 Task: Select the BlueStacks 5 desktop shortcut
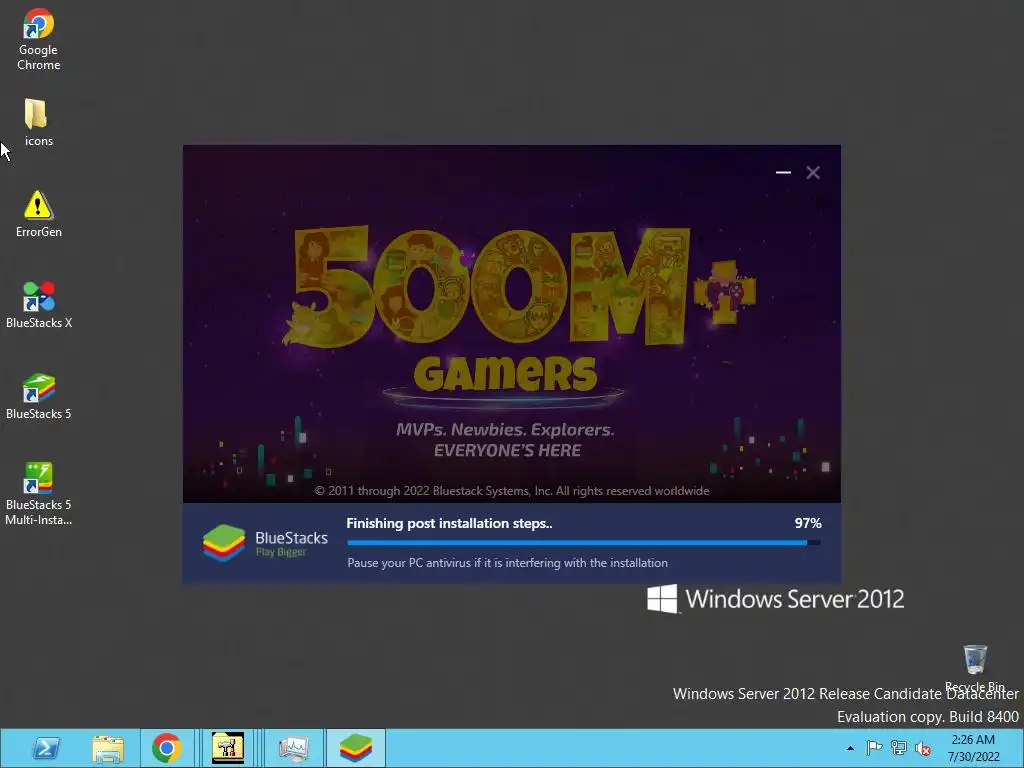tap(39, 396)
